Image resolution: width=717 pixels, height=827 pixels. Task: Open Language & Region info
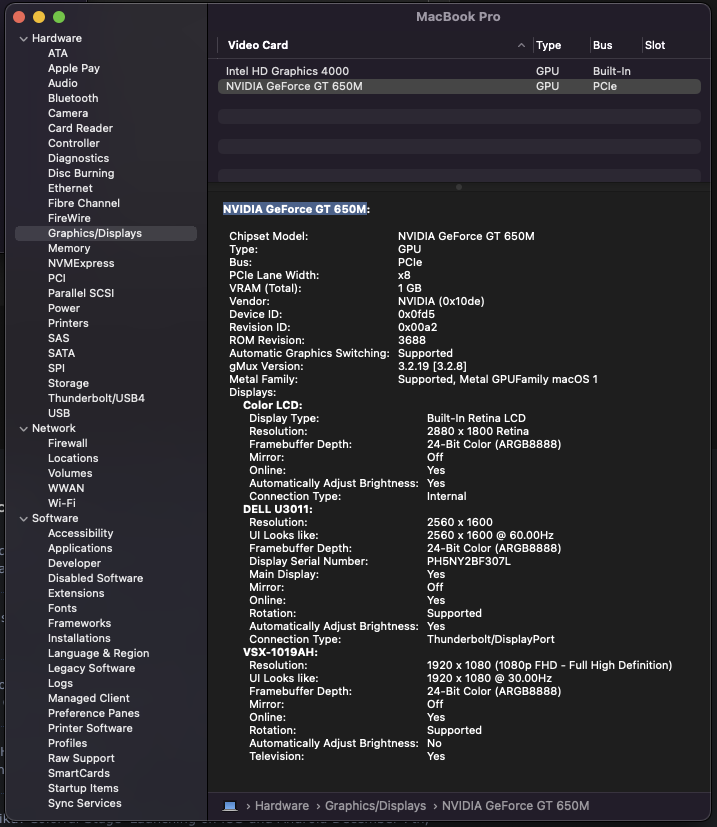pyautogui.click(x=99, y=653)
